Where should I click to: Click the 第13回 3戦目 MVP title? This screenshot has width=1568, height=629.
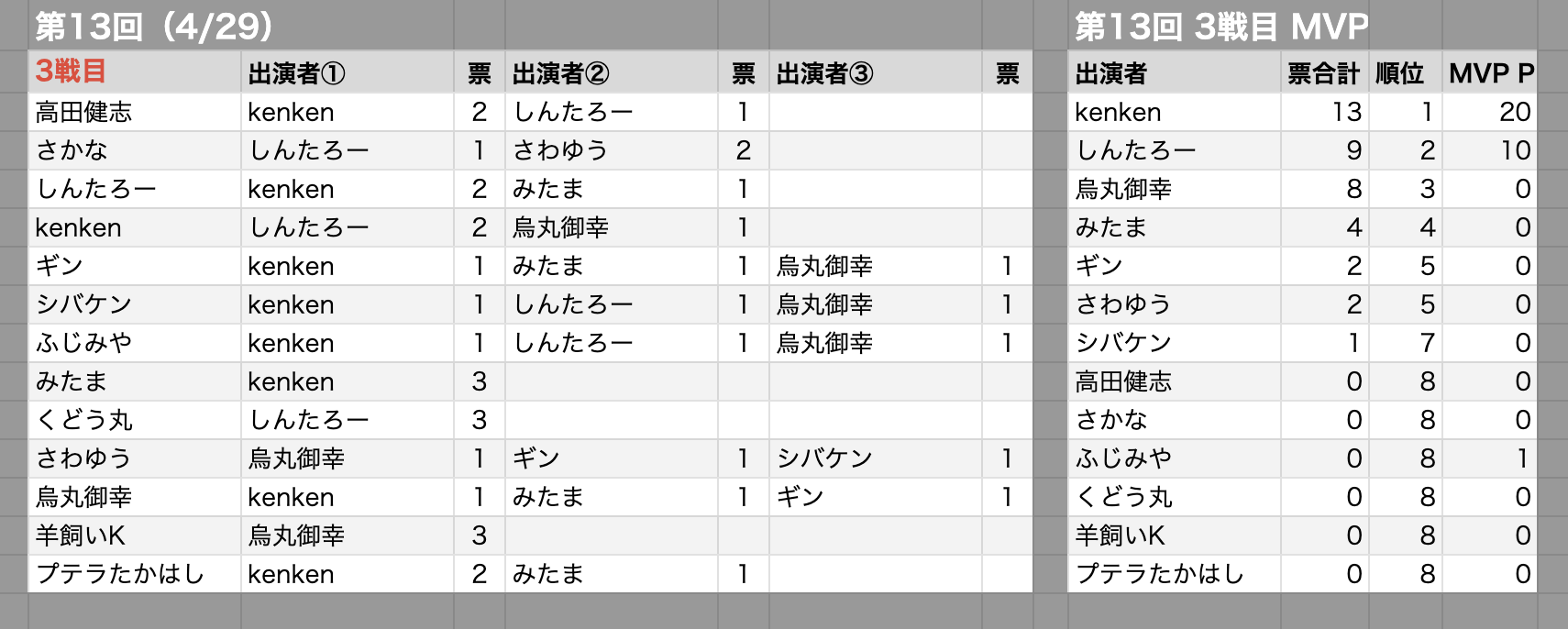pos(1221,27)
